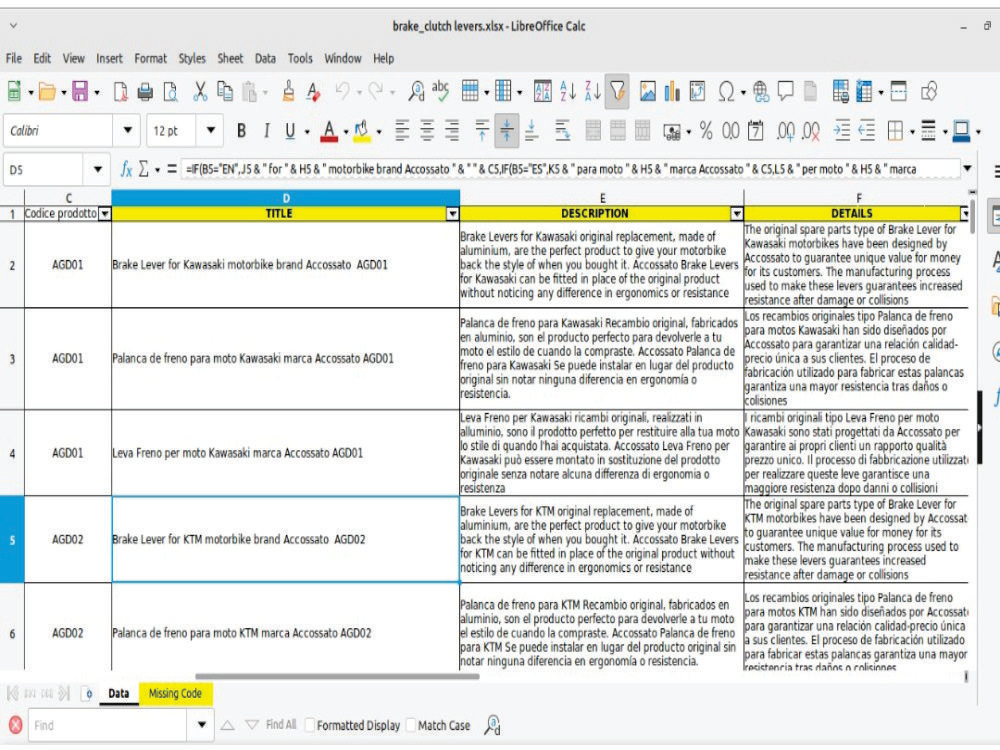The image size is (1000, 750).
Task: Click the Align Left icon
Action: coord(402,131)
